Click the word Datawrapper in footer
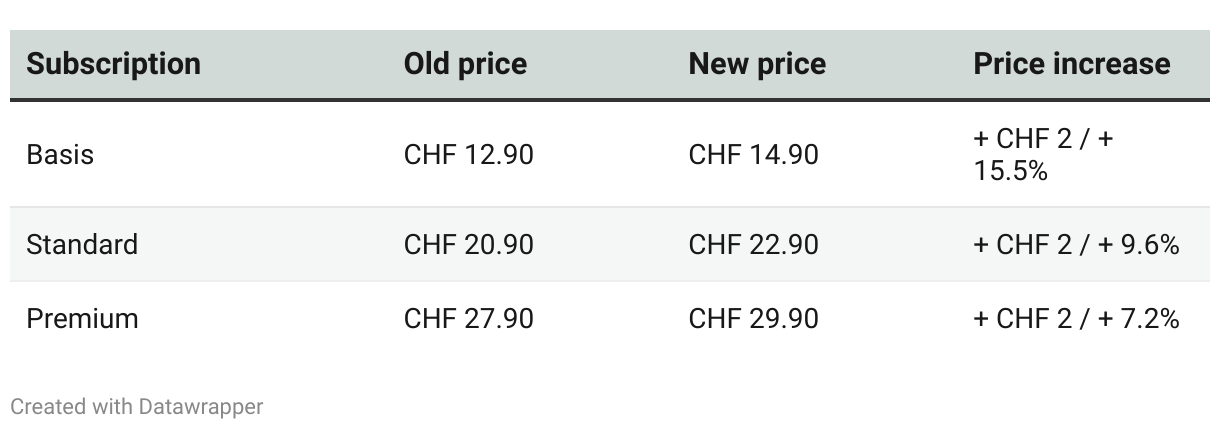1220x430 pixels. (x=201, y=407)
